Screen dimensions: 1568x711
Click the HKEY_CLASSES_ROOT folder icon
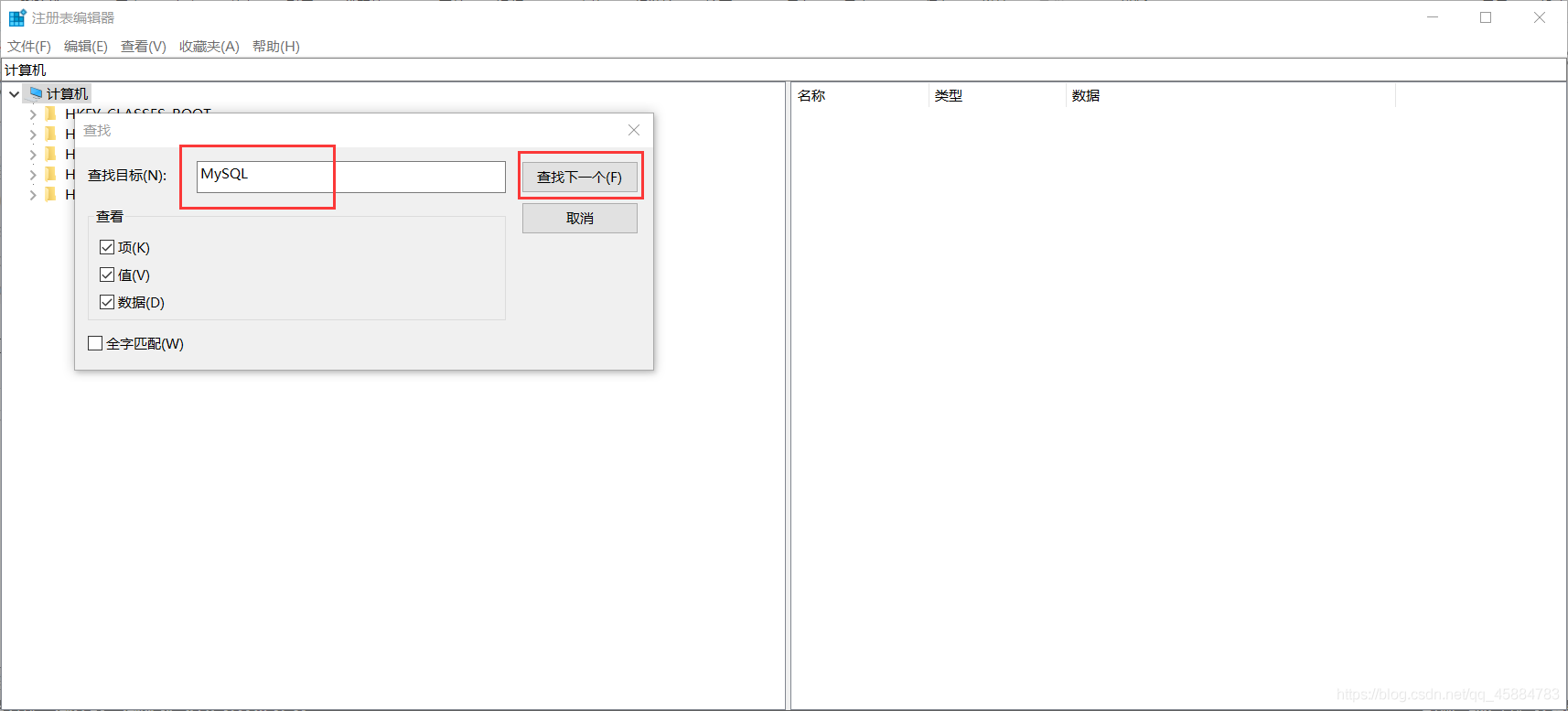[x=50, y=113]
